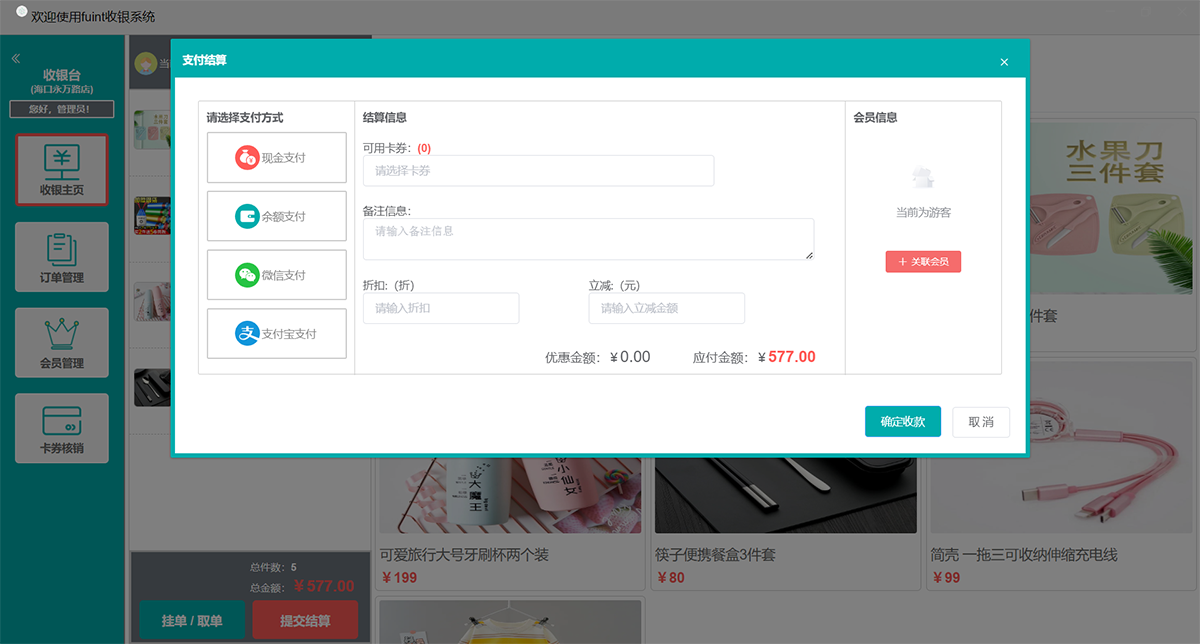Cancel the dialog with 取消 button
This screenshot has height=644, width=1200.
981,421
